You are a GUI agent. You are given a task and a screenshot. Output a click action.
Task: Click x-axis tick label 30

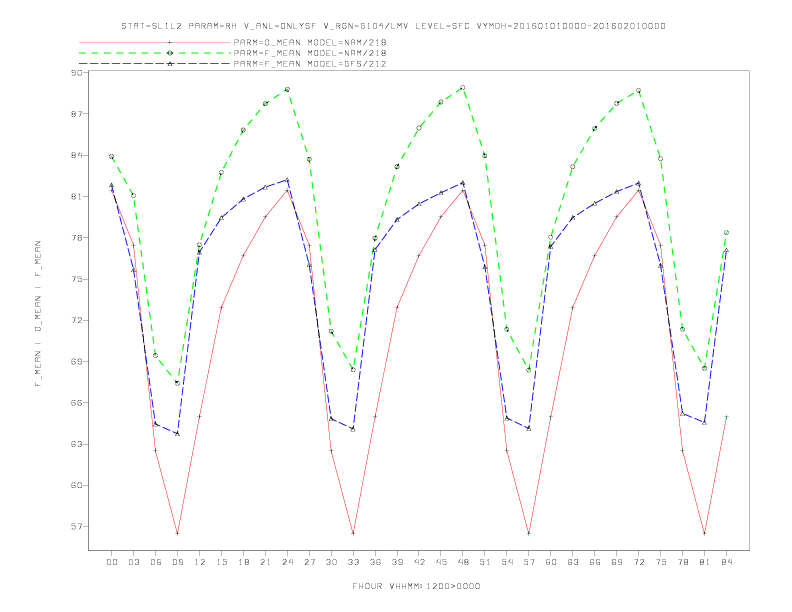[331, 562]
